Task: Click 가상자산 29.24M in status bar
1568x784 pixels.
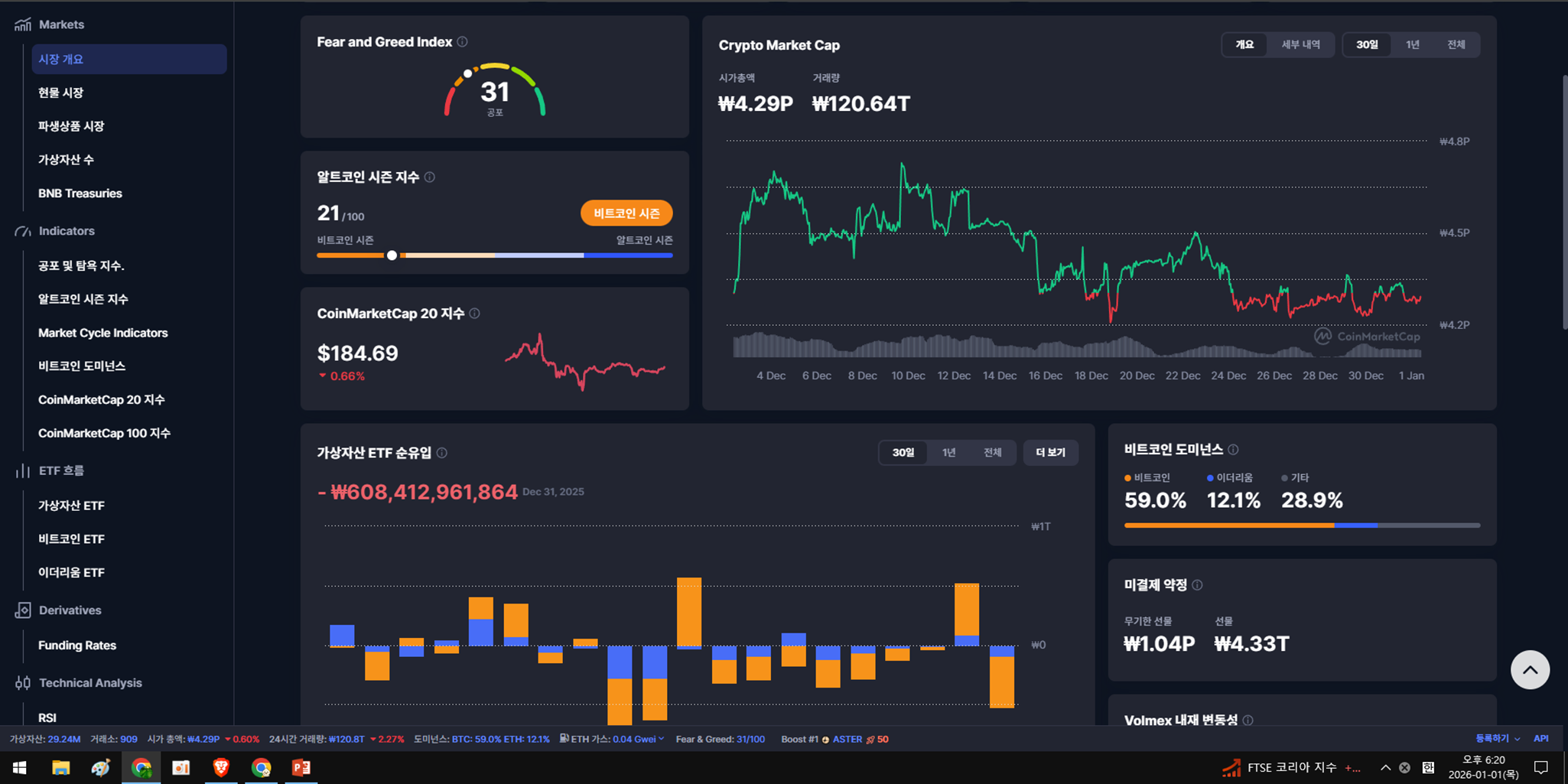Action: [44, 739]
